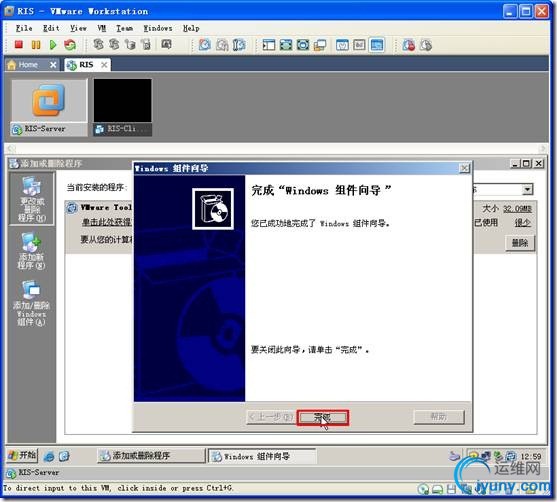Open the View menu

(x=78, y=28)
